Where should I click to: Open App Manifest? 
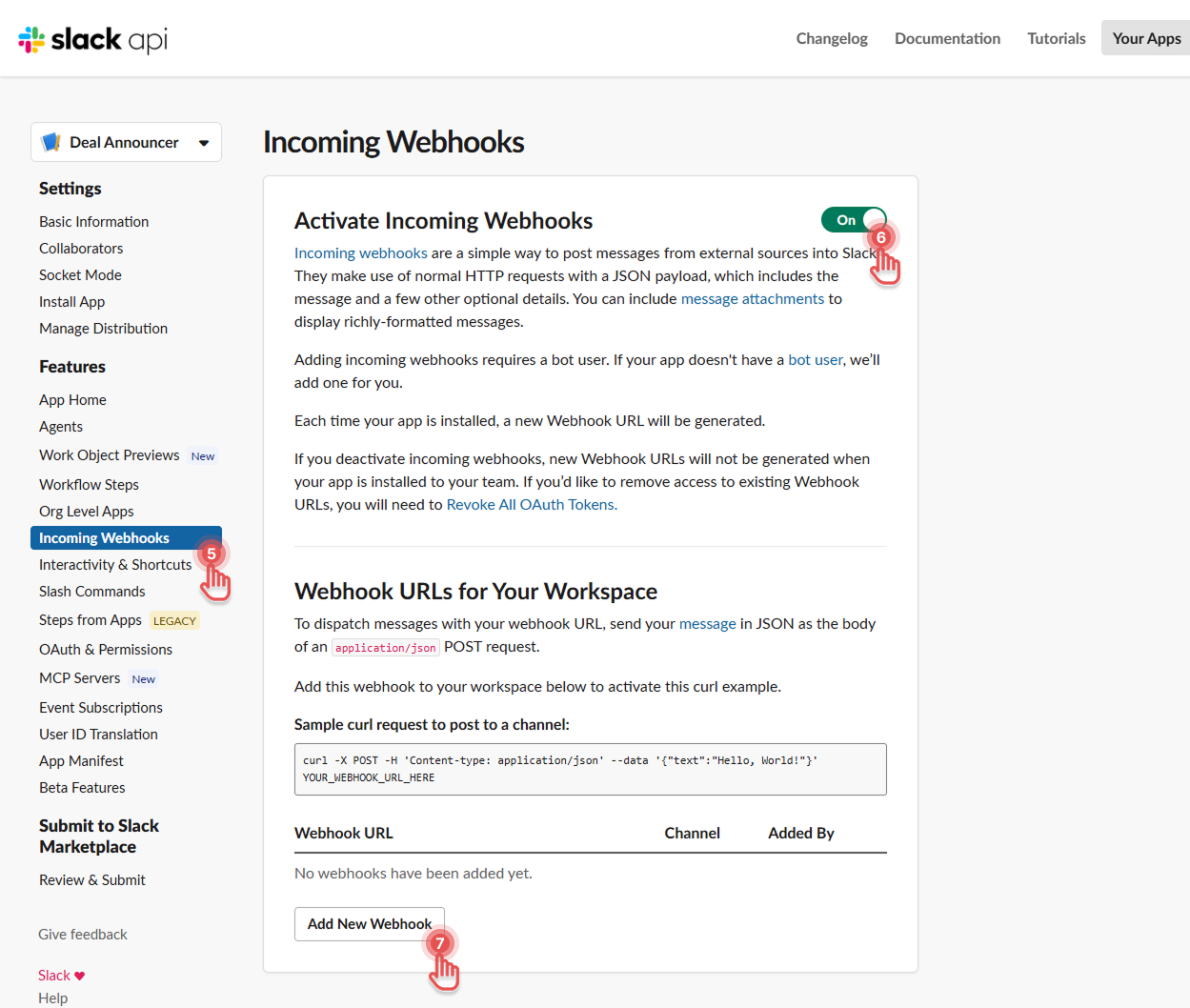(x=81, y=760)
